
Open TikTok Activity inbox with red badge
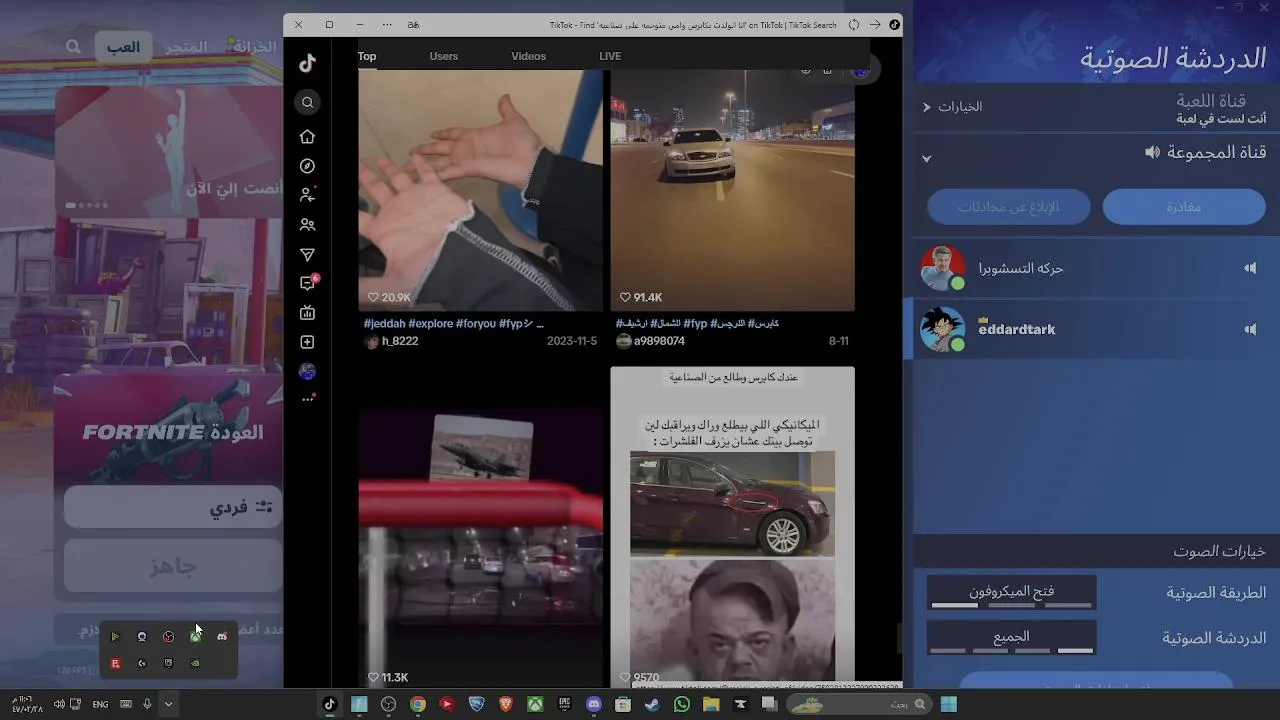308,283
